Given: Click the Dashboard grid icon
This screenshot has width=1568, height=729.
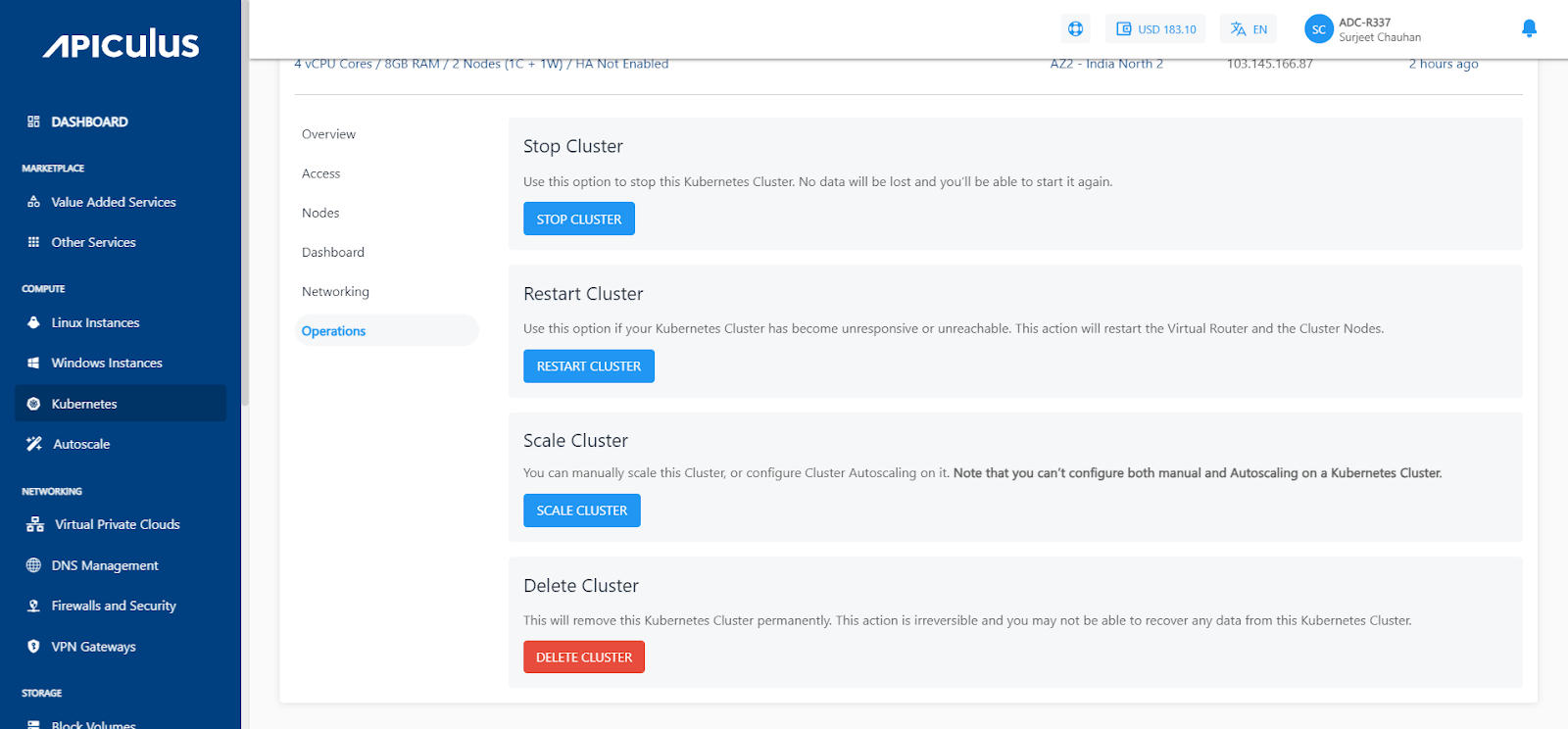Looking at the screenshot, I should coord(33,121).
